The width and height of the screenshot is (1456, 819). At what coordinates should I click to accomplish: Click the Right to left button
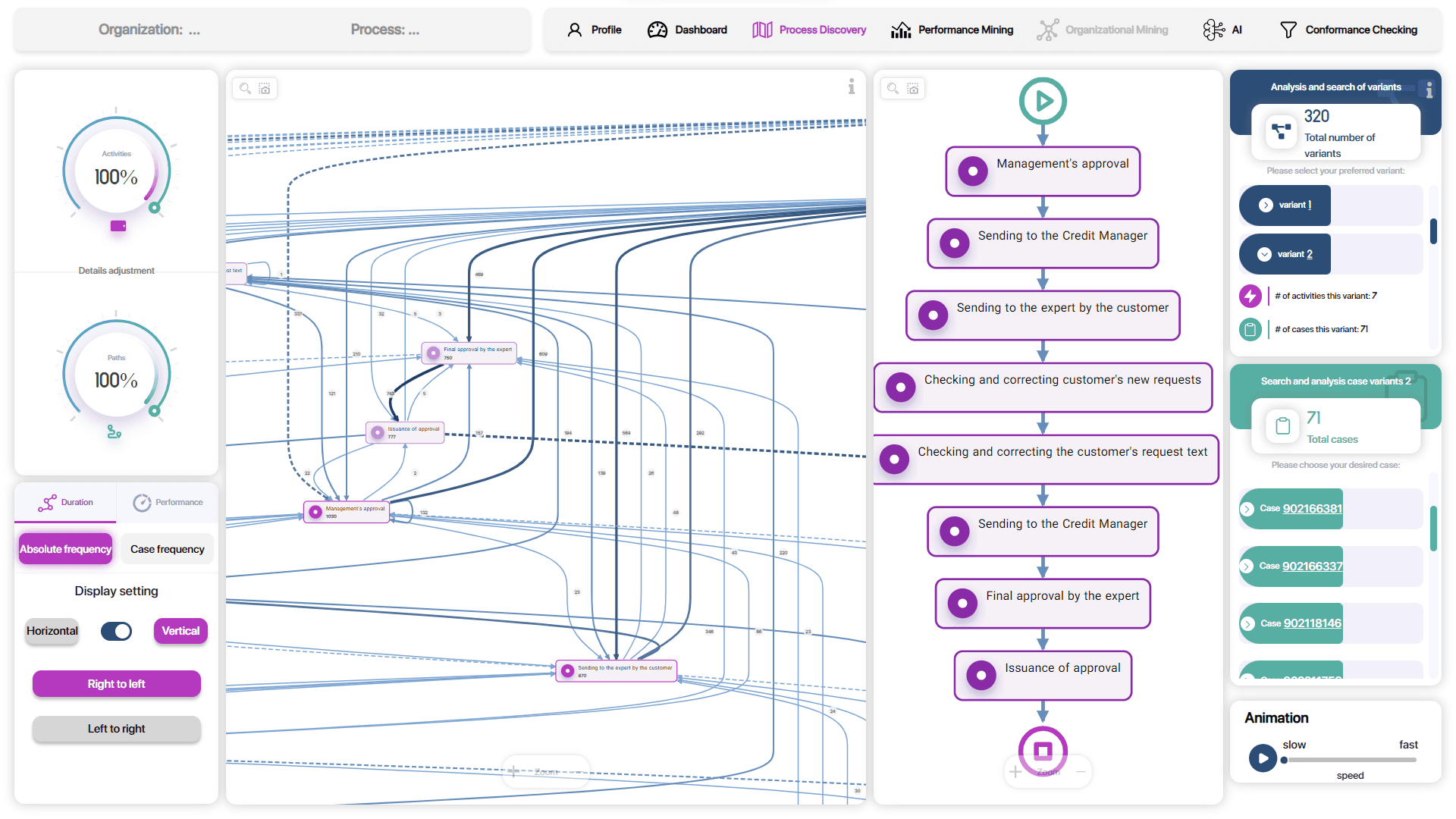pyautogui.click(x=116, y=684)
